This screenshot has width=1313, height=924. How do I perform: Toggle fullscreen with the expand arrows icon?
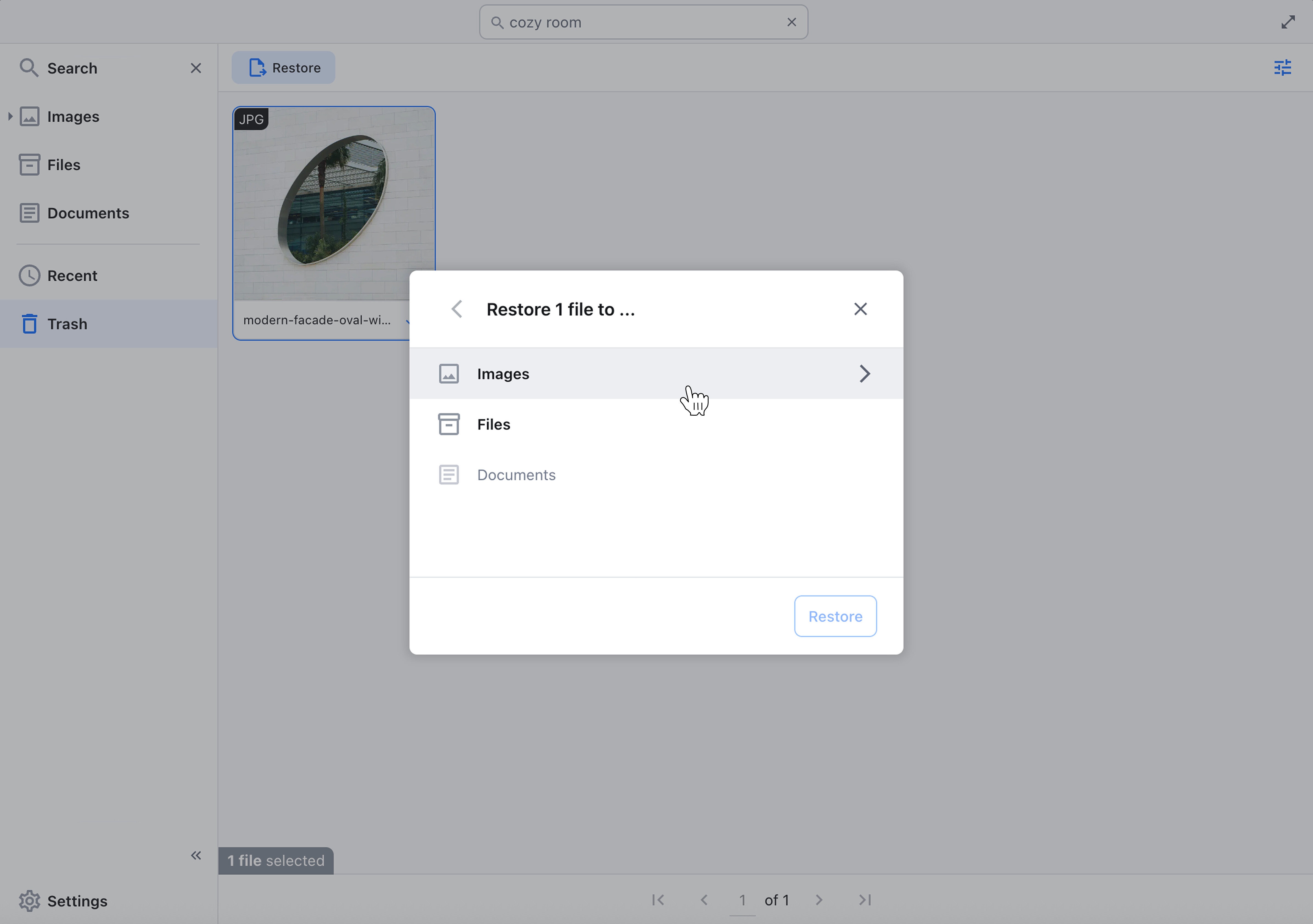1288,22
